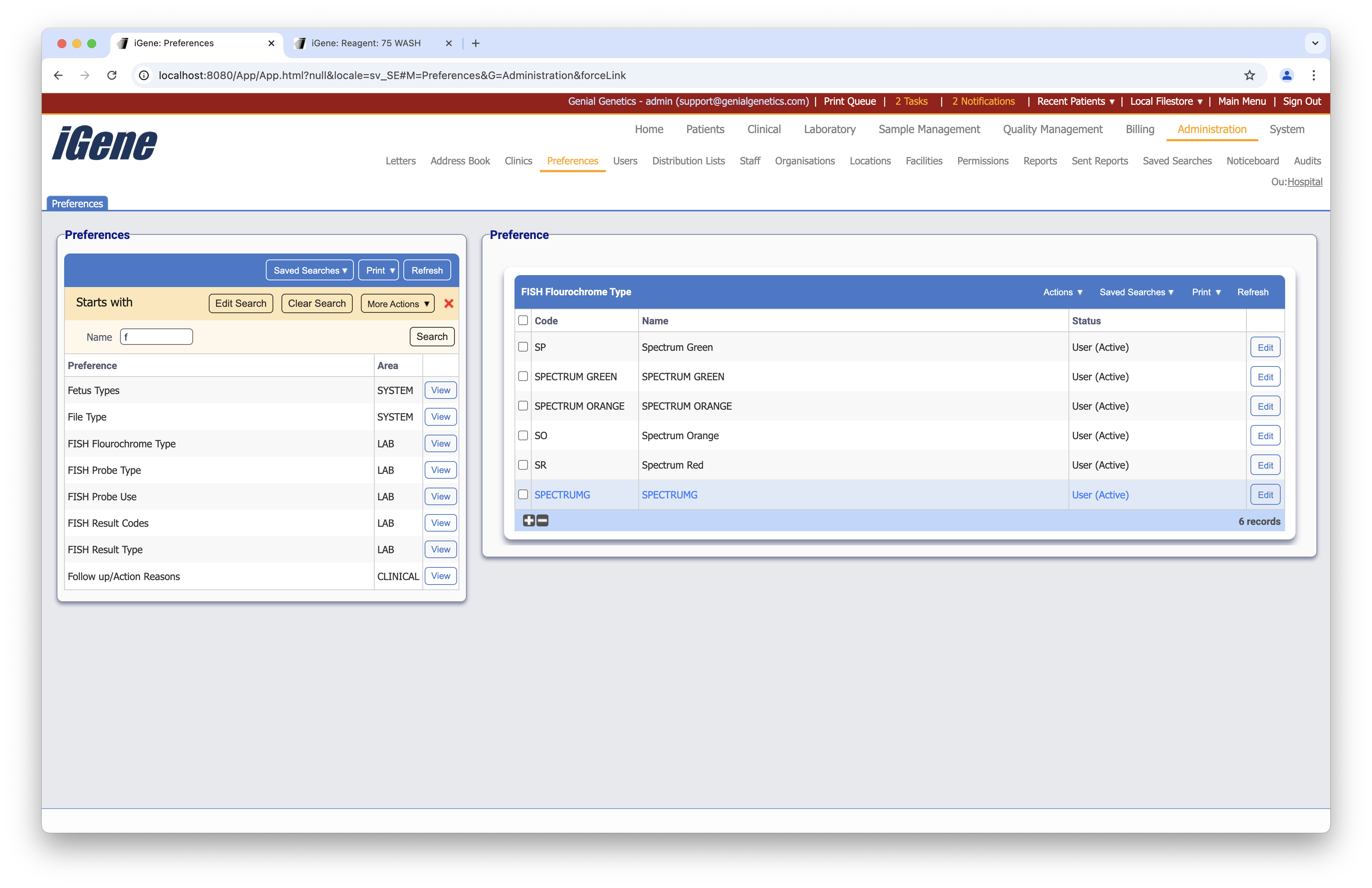Go back using the browser back arrow
Viewport: 1372px width, 888px height.
point(58,75)
